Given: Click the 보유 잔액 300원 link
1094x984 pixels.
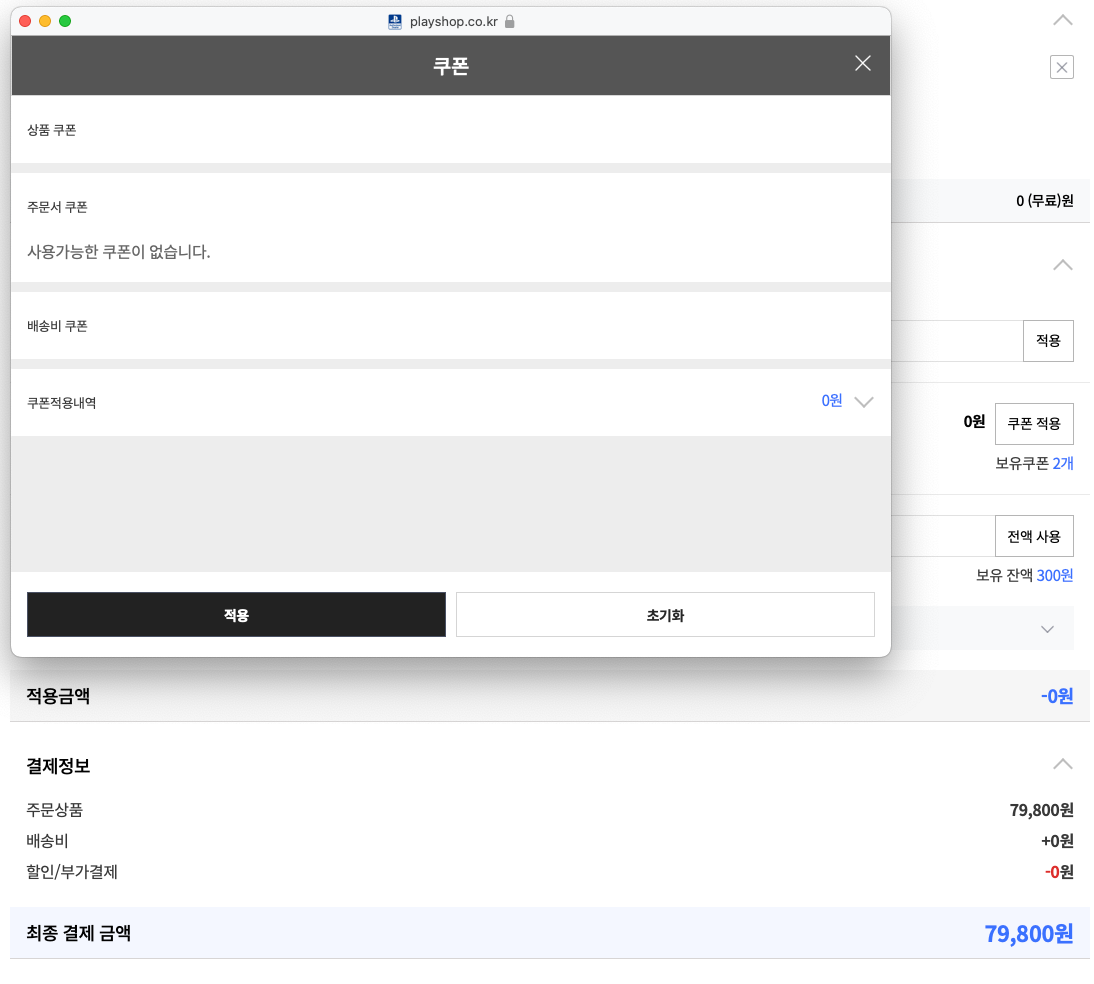Looking at the screenshot, I should [1054, 576].
